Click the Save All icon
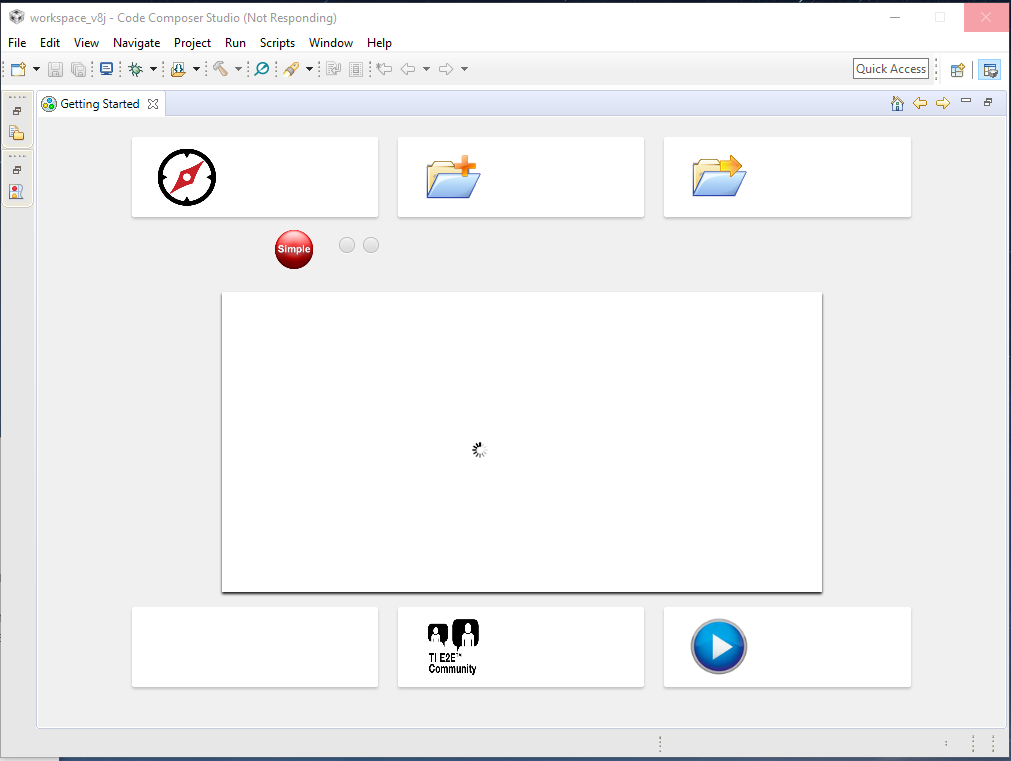The width and height of the screenshot is (1011, 761). coord(78,69)
